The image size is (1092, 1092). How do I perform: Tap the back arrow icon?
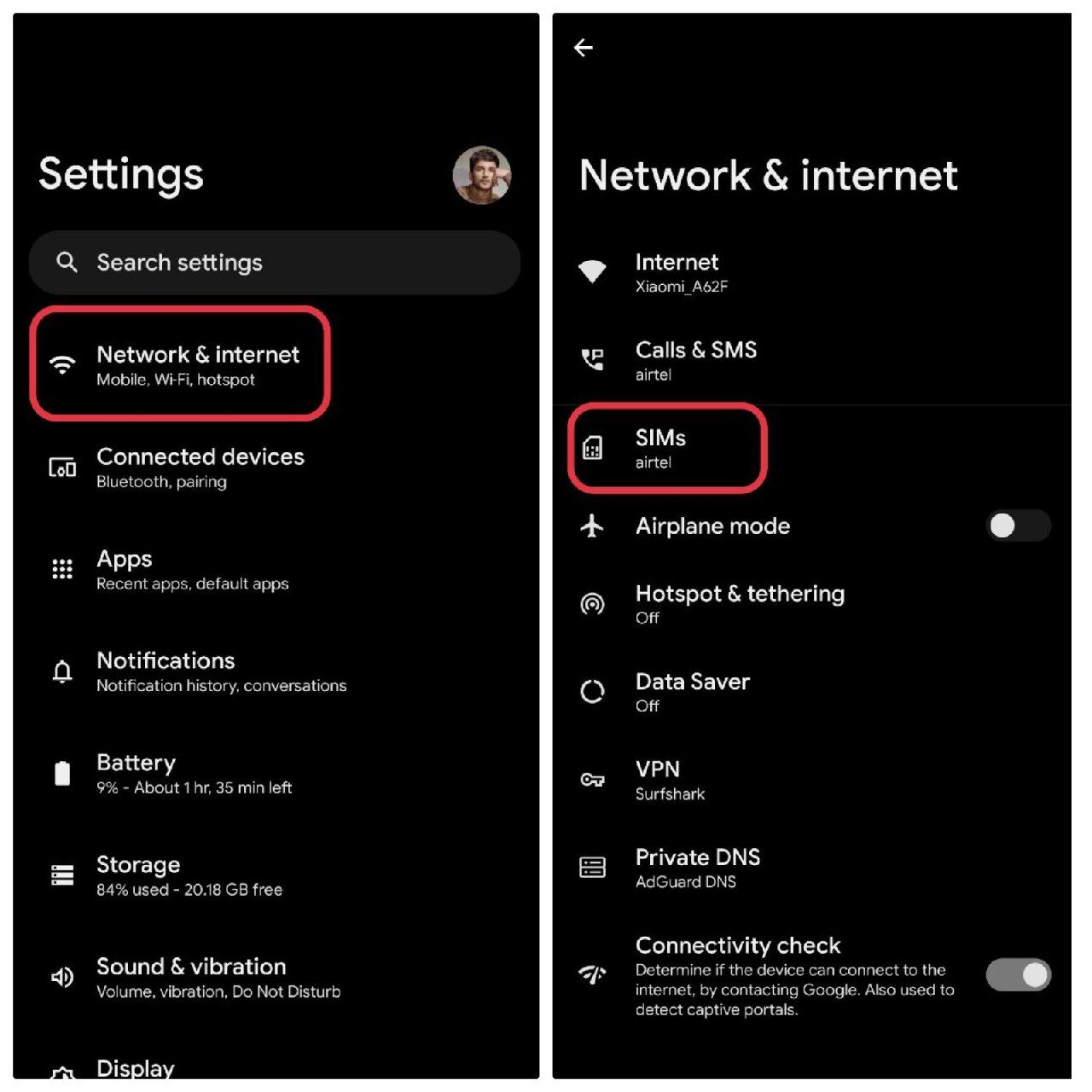[584, 48]
